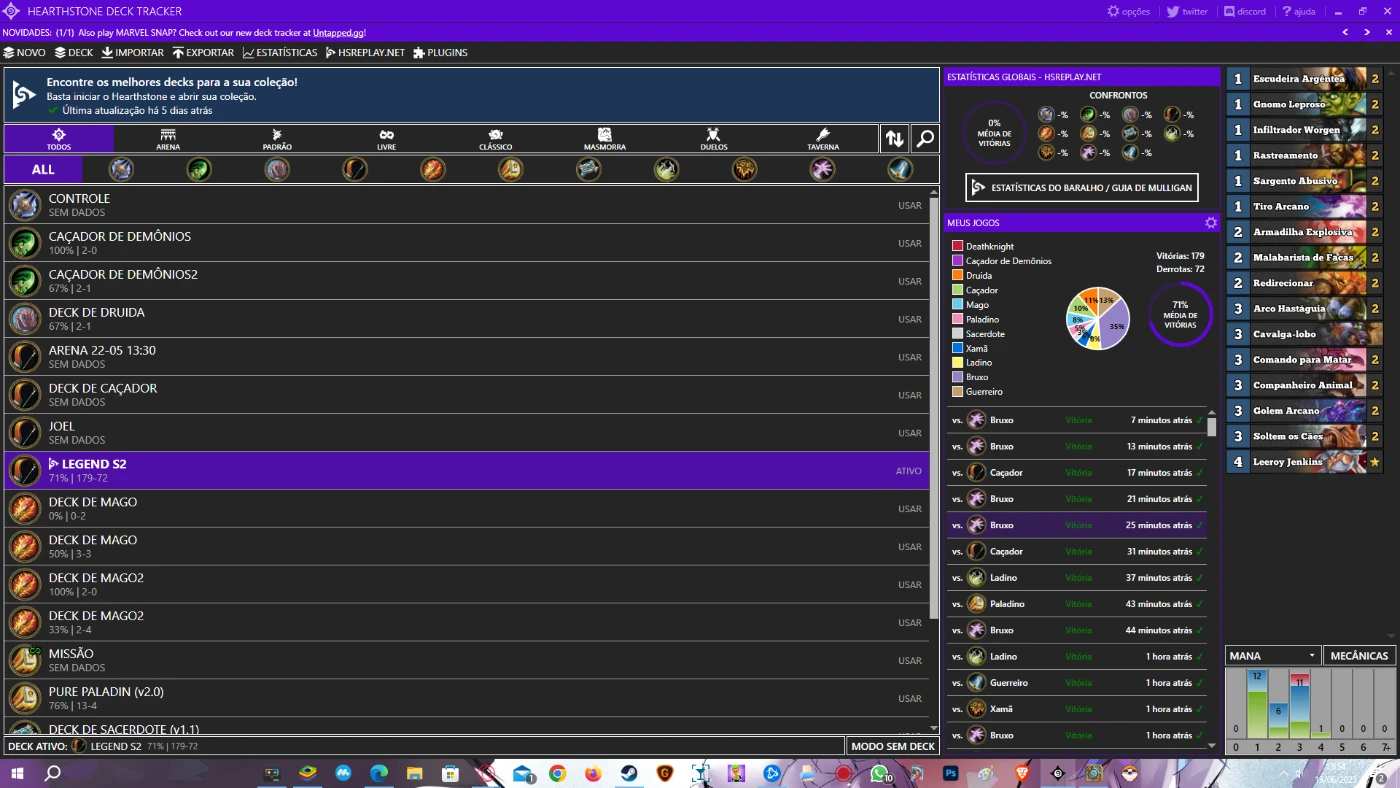Click USAR for PURE PALADIN (v2.0)
This screenshot has height=788, width=1400.
tap(910, 698)
